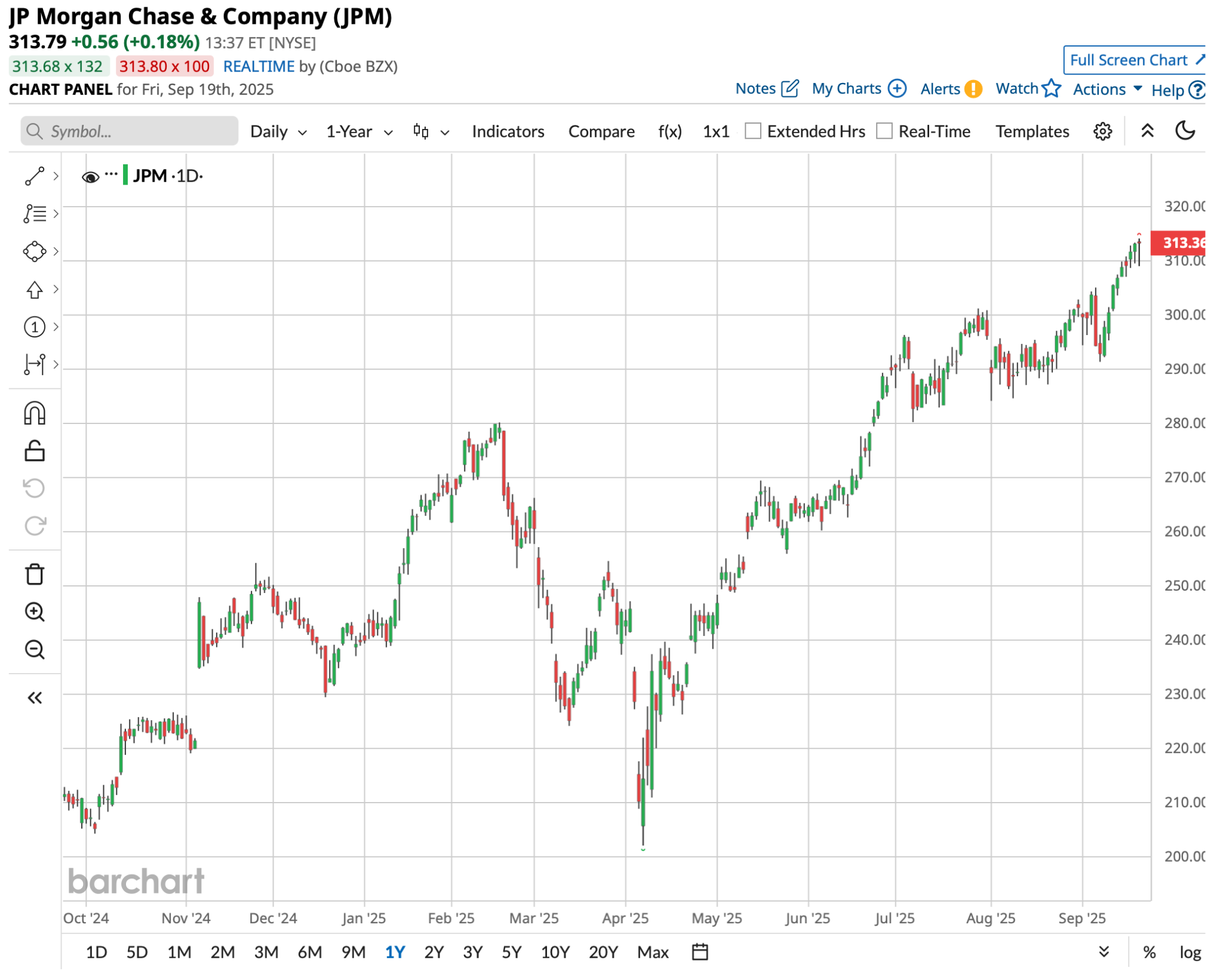Toggle percent scale mode
The image size is (1223, 980).
1149,952
